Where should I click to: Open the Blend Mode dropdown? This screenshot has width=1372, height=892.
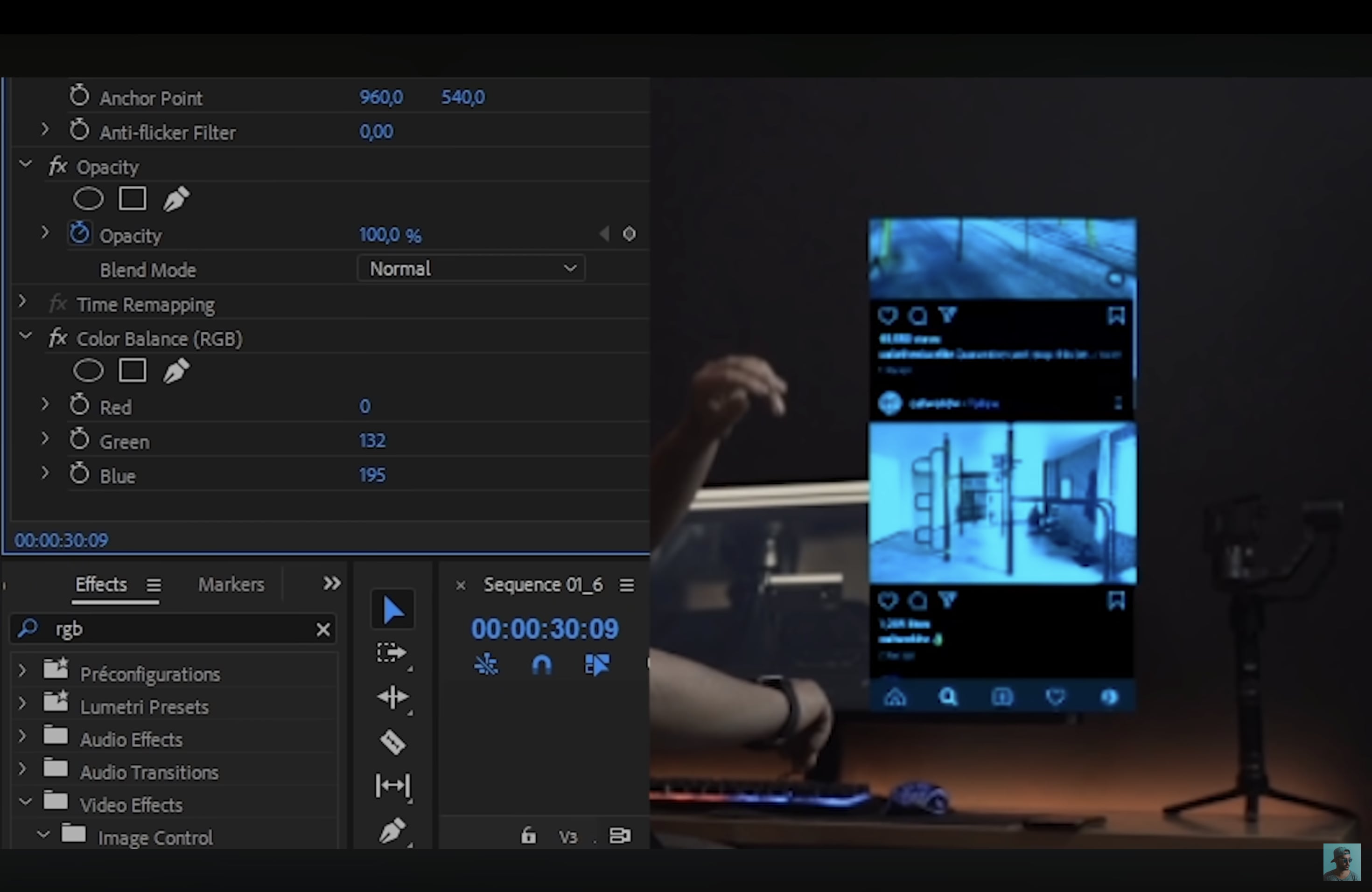470,268
